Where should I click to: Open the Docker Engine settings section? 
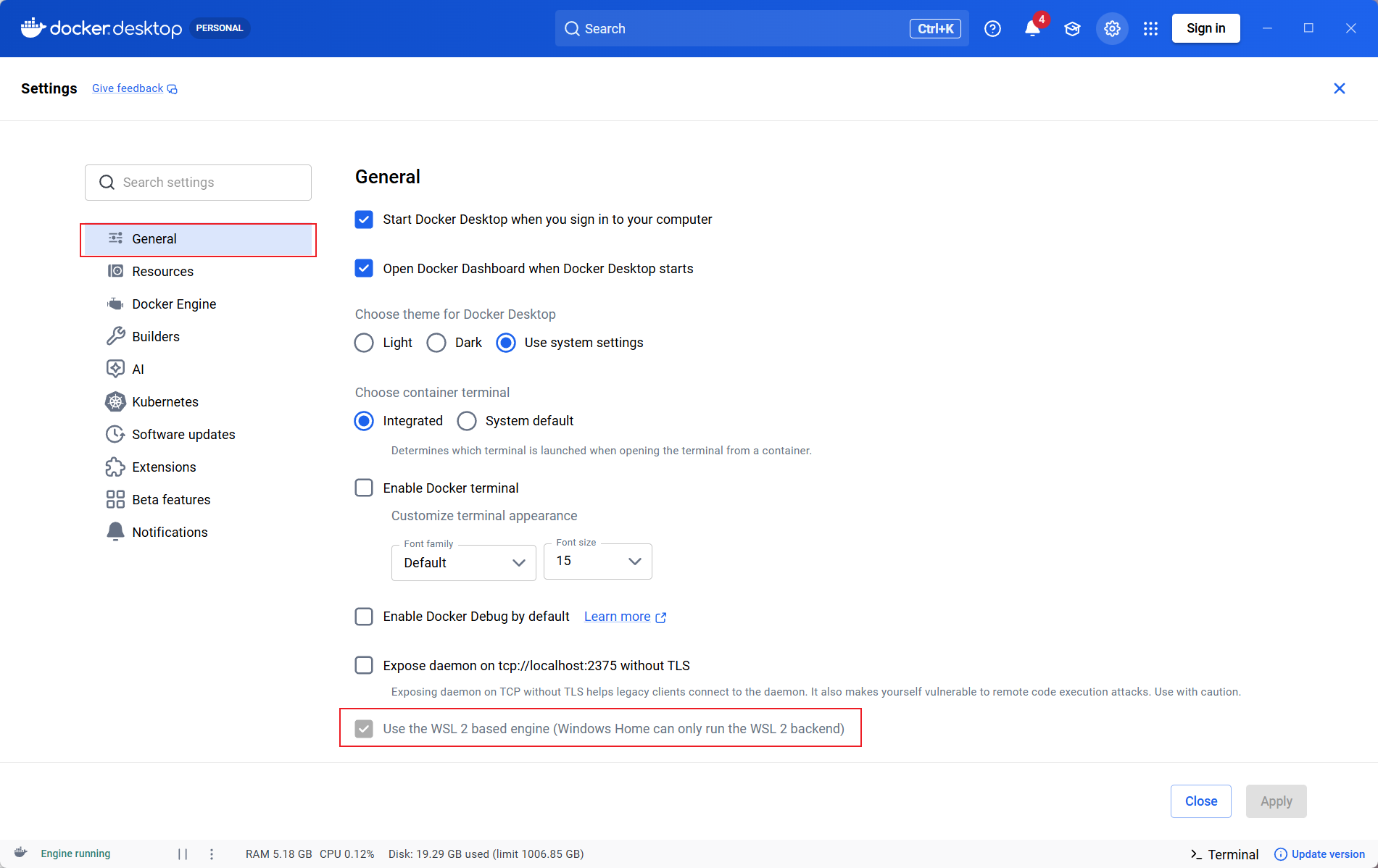point(198,304)
